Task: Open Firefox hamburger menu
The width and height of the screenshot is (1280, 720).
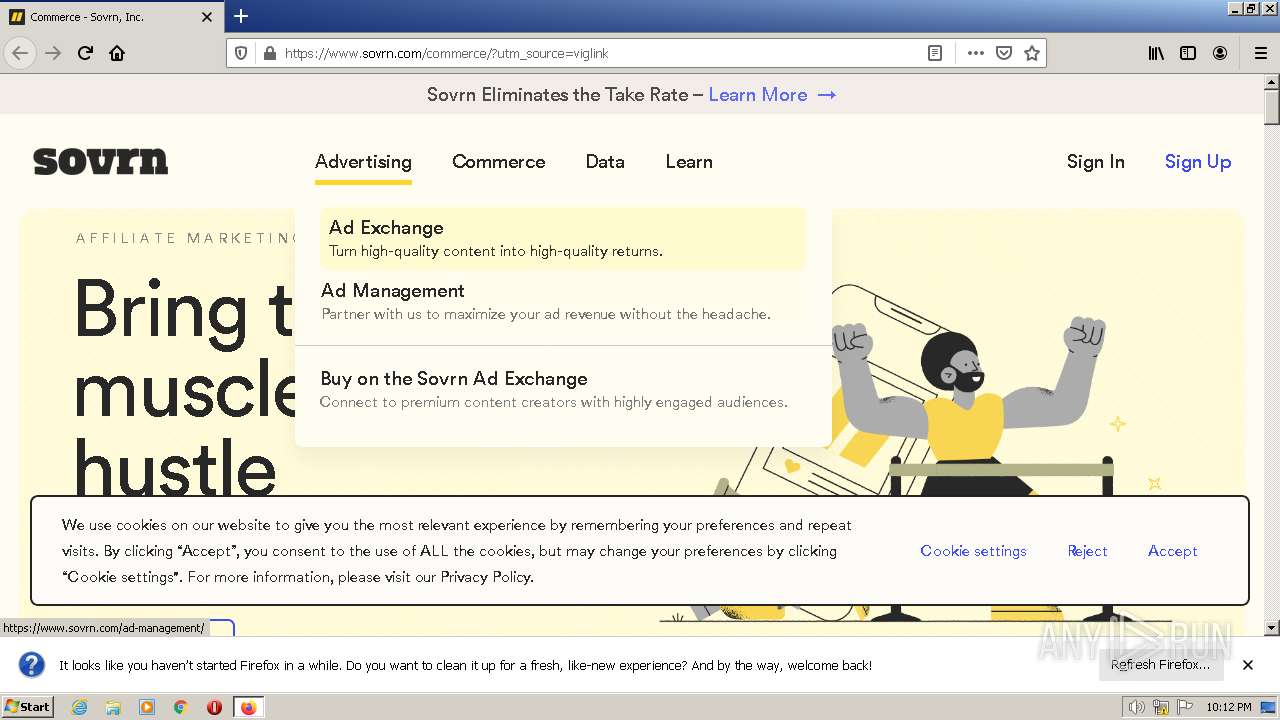Action: pos(1260,53)
